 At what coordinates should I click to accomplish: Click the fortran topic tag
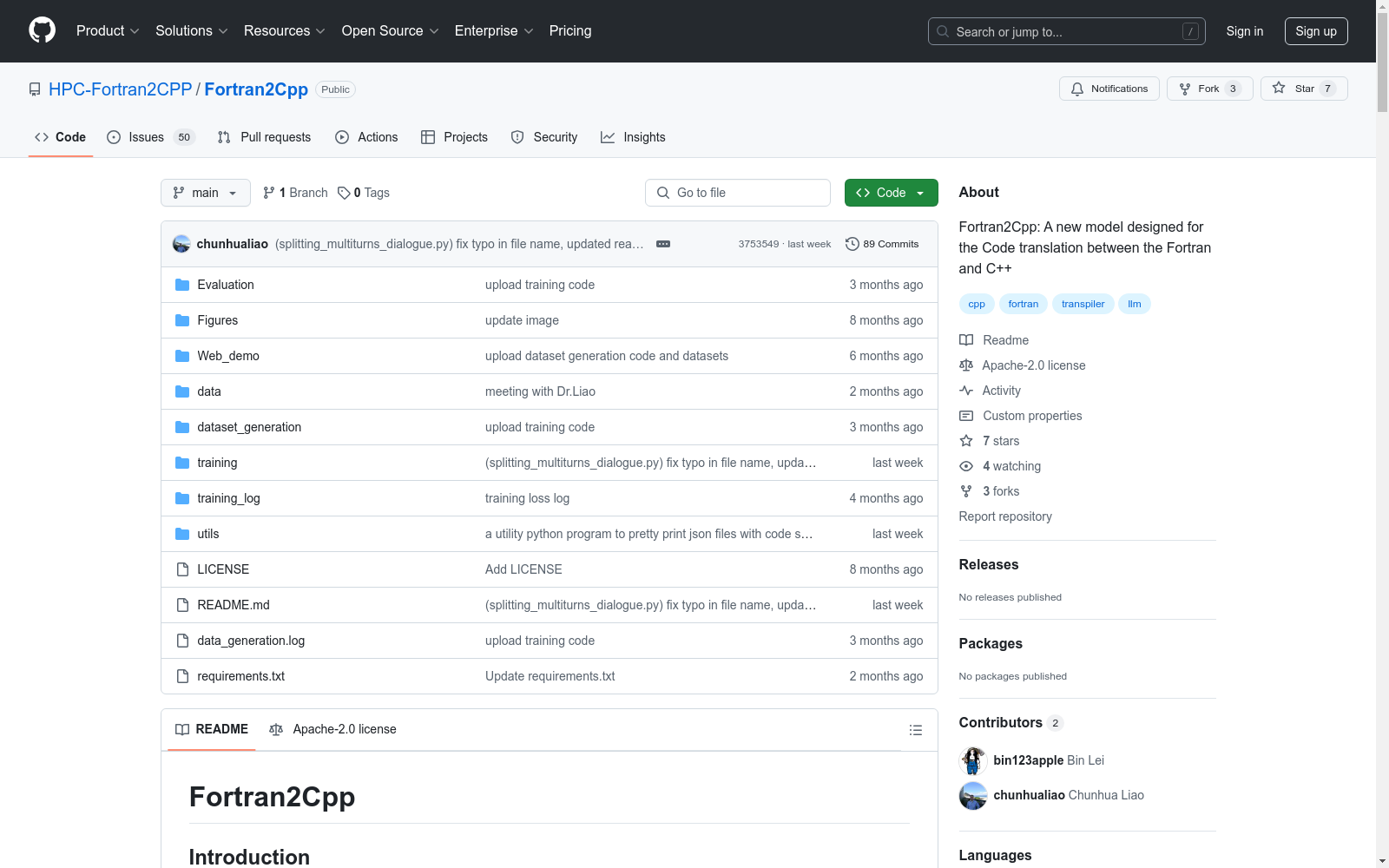1024,304
